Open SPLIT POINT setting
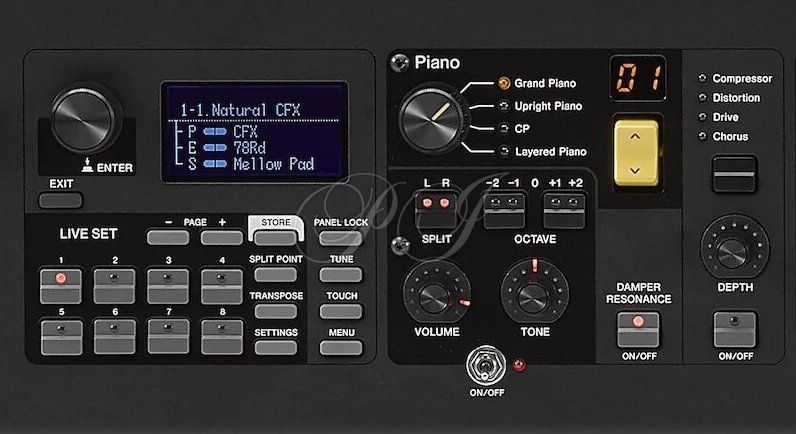 [276, 275]
